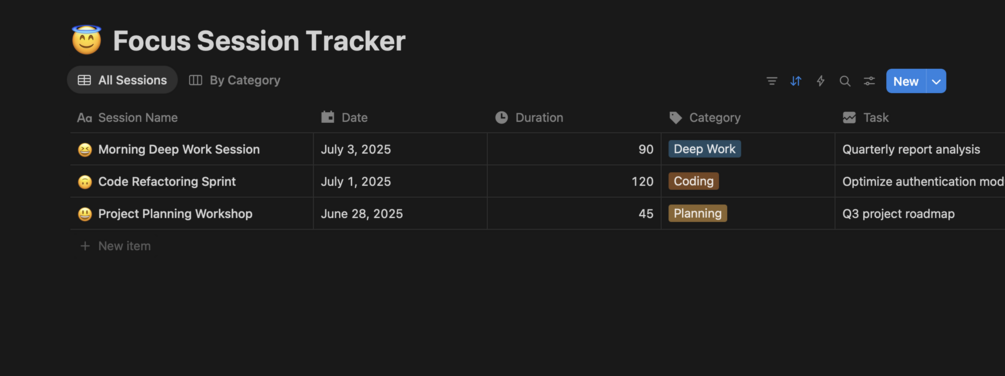
Task: Switch to the All Sessions tab
Action: click(122, 80)
